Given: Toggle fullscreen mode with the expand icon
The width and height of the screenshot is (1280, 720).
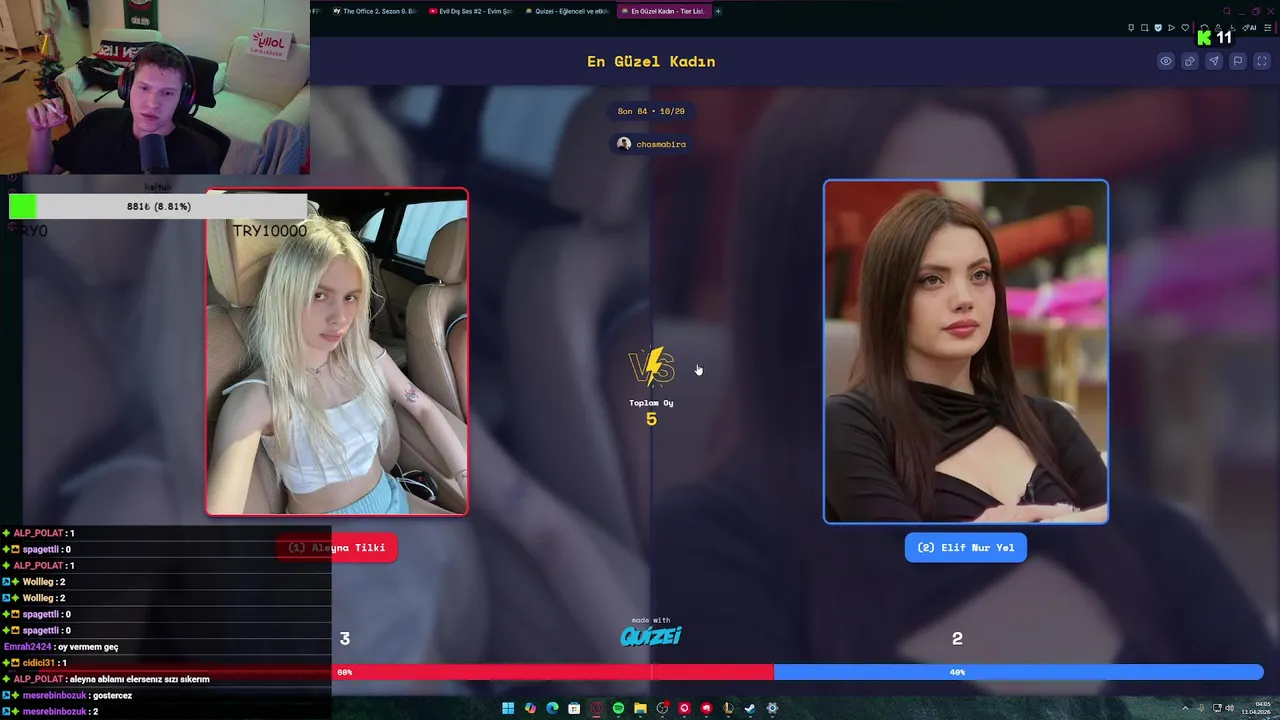Looking at the screenshot, I should (x=1262, y=61).
